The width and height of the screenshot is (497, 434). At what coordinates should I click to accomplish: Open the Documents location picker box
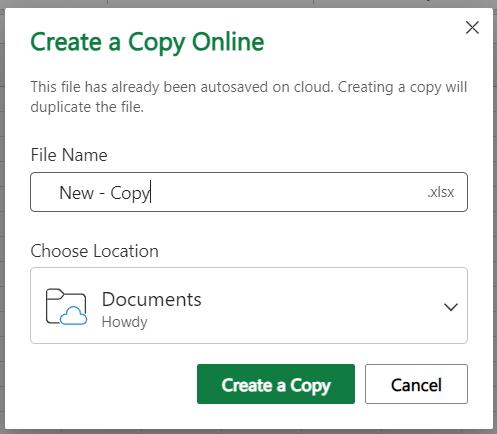tap(249, 305)
